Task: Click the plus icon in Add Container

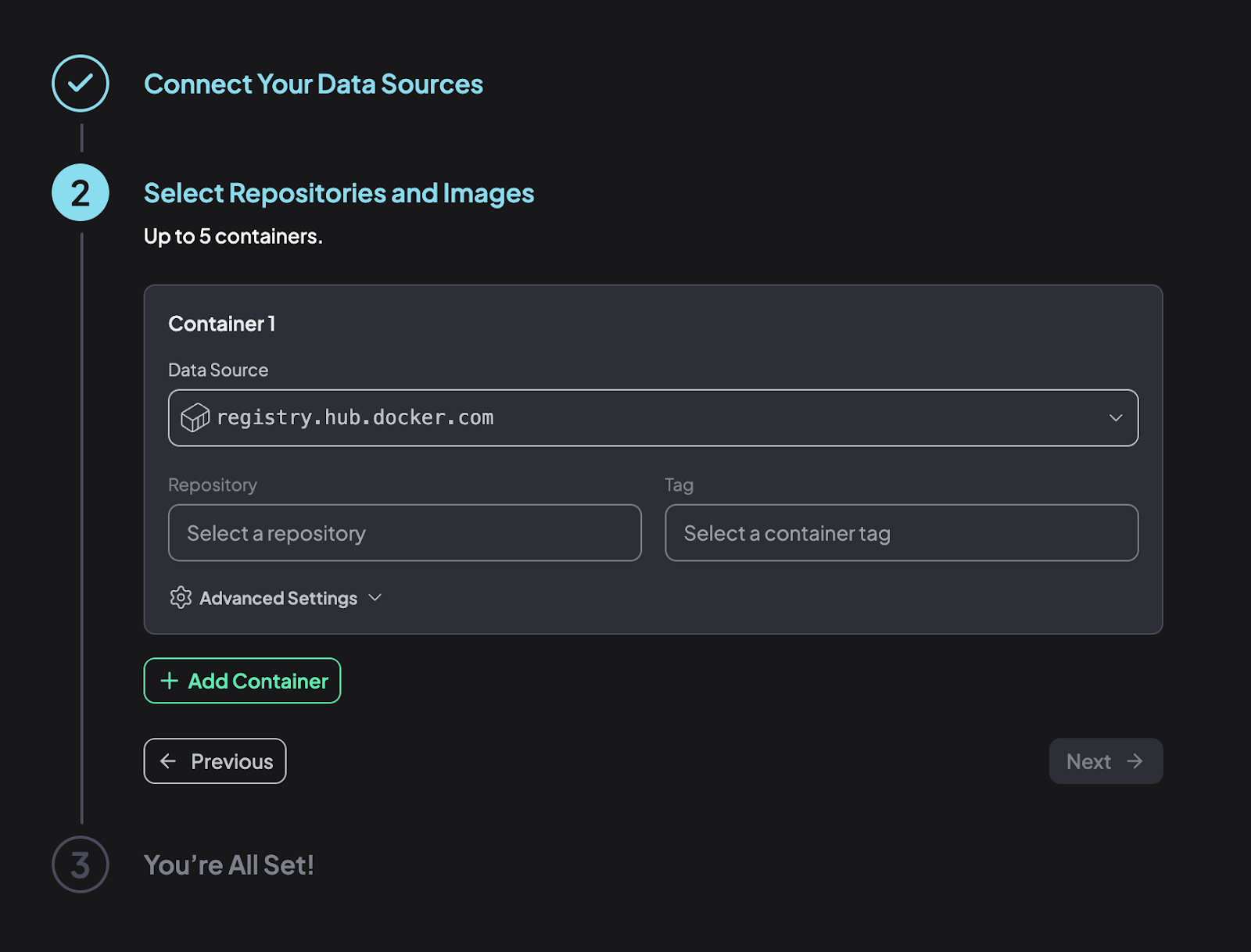Action: click(169, 681)
